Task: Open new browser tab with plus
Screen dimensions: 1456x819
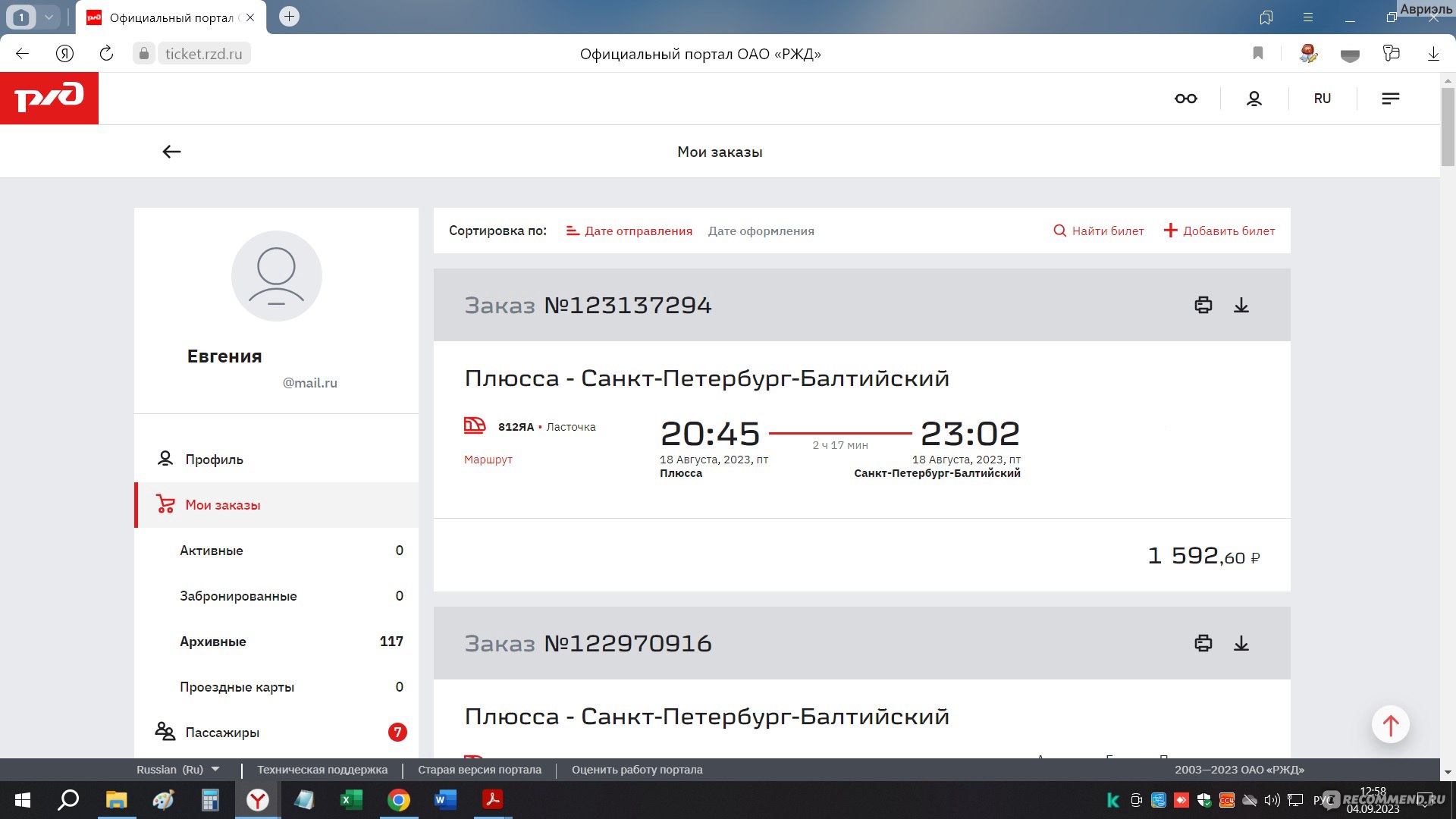Action: [289, 17]
